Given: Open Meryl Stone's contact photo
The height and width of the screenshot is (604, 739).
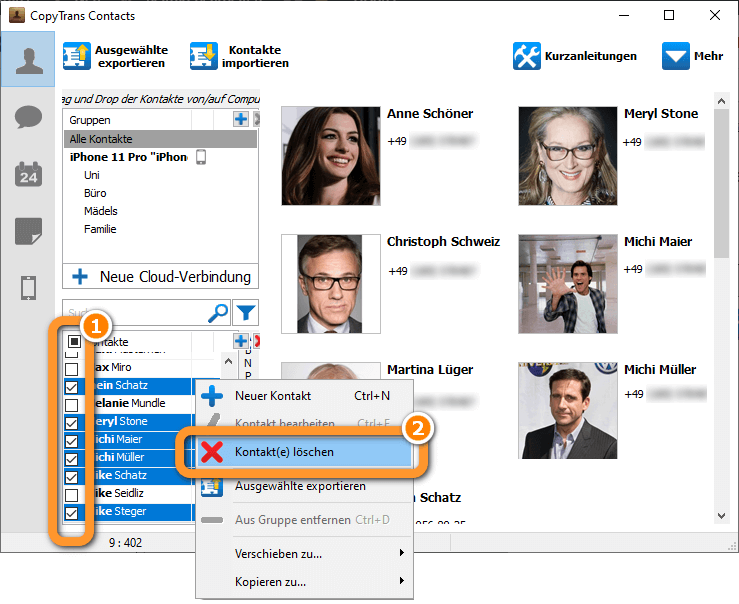Looking at the screenshot, I should pos(568,156).
